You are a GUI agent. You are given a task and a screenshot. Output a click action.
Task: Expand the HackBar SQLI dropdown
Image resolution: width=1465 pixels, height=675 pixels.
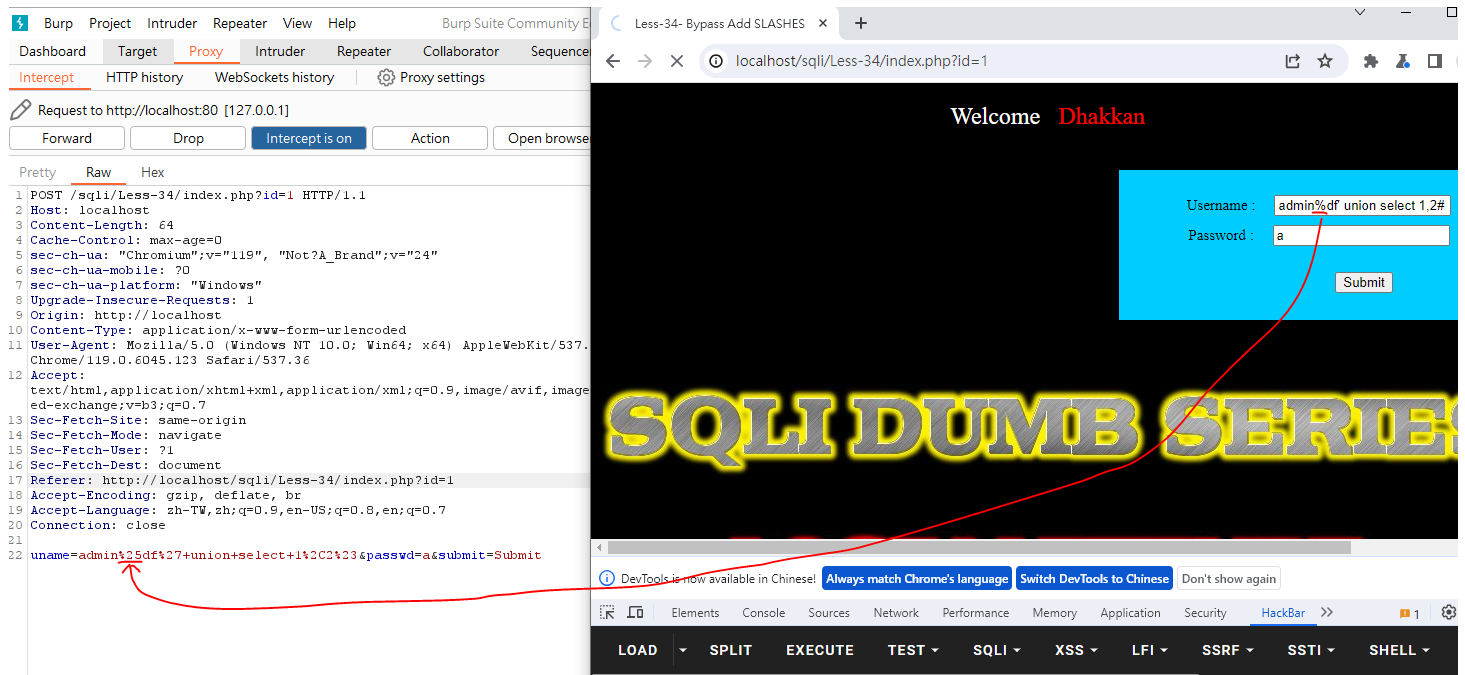997,650
